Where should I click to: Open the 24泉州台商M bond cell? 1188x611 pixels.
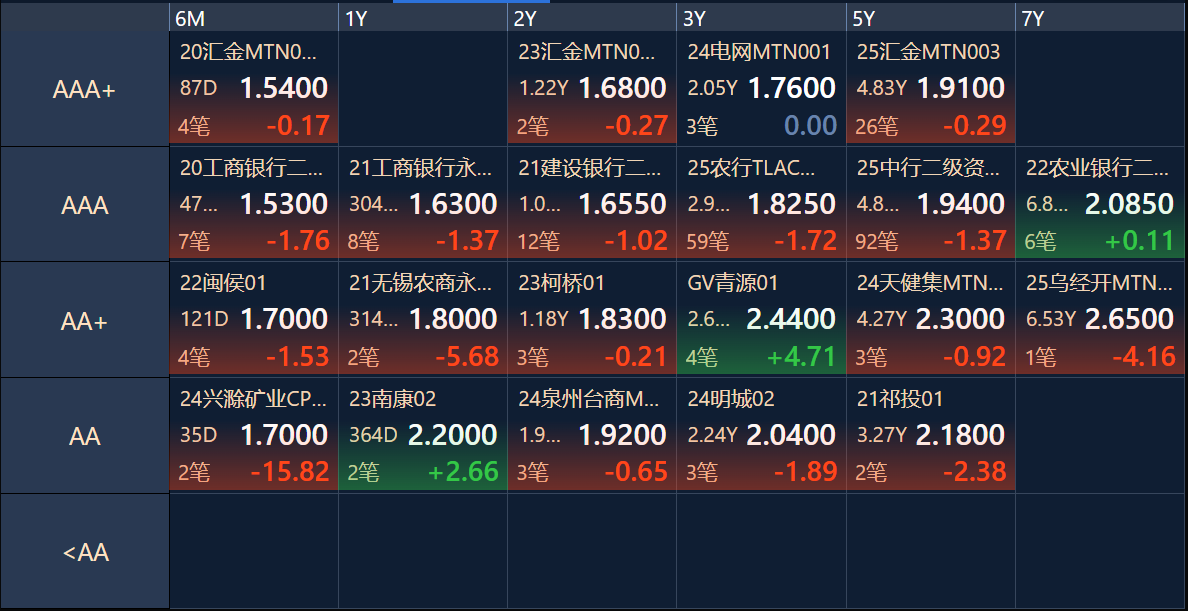pyautogui.click(x=592, y=435)
